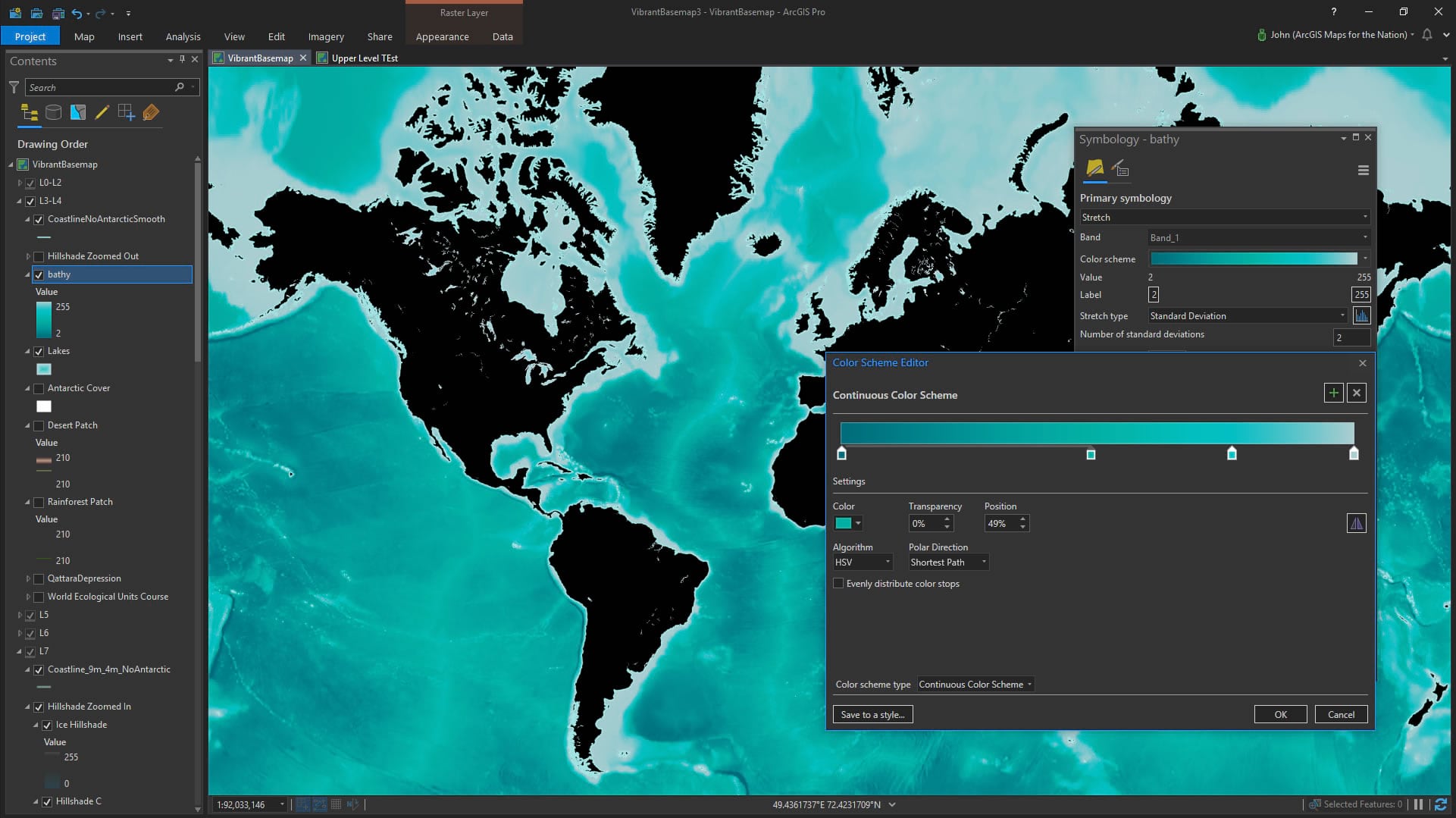Open the Imagery ribbon tab
1456x818 pixels.
(x=326, y=36)
